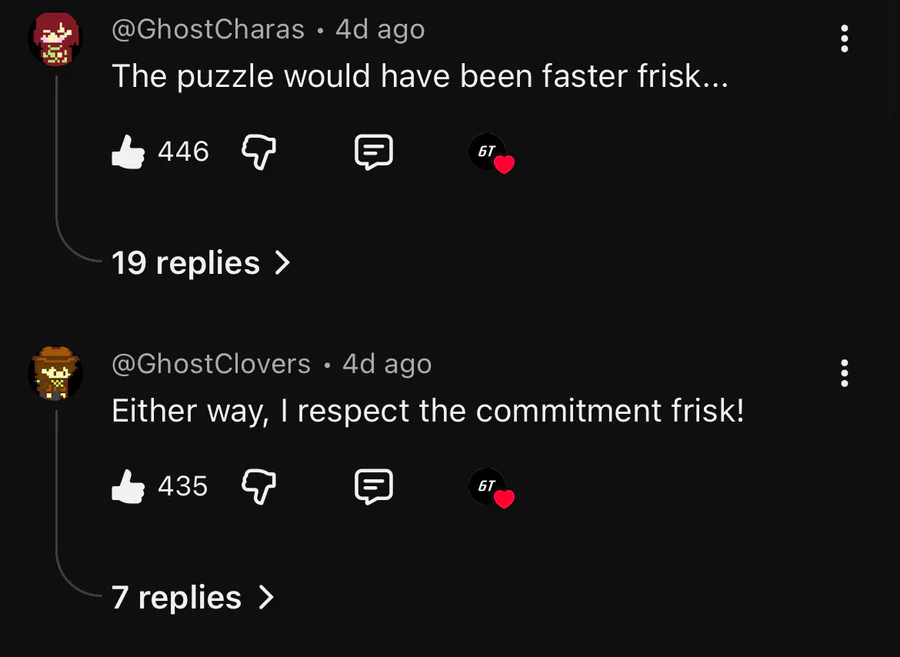Viewport: 900px width, 657px height.
Task: Expand the 19 replies thread
Action: pos(186,263)
